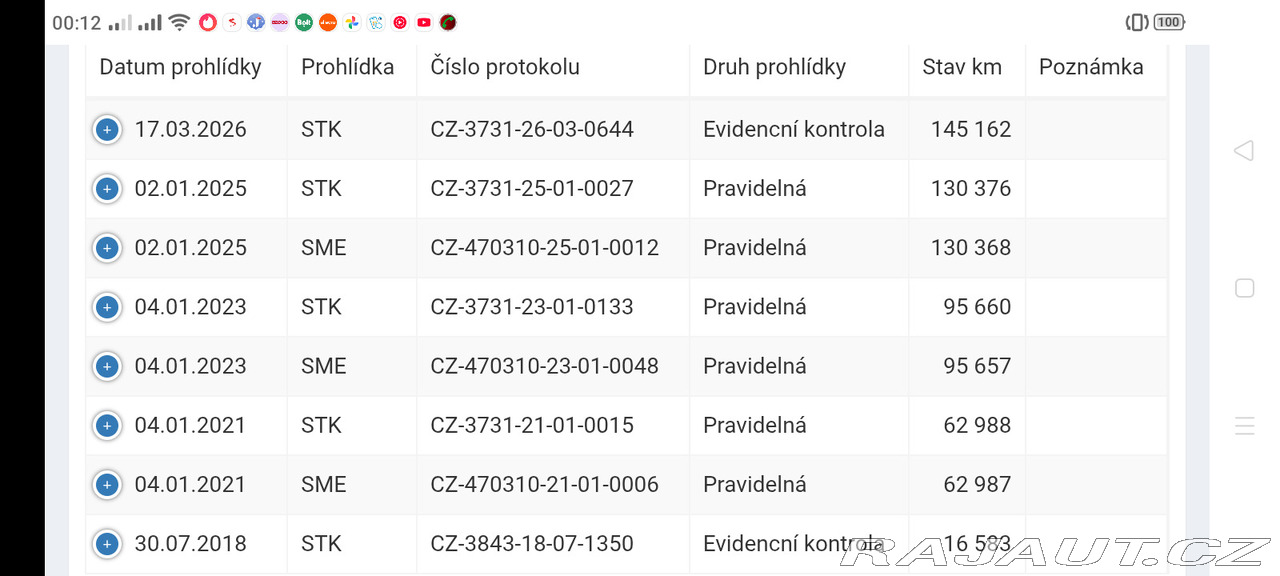
Task: Tap the Tinder flame notification icon
Action: coord(208,22)
